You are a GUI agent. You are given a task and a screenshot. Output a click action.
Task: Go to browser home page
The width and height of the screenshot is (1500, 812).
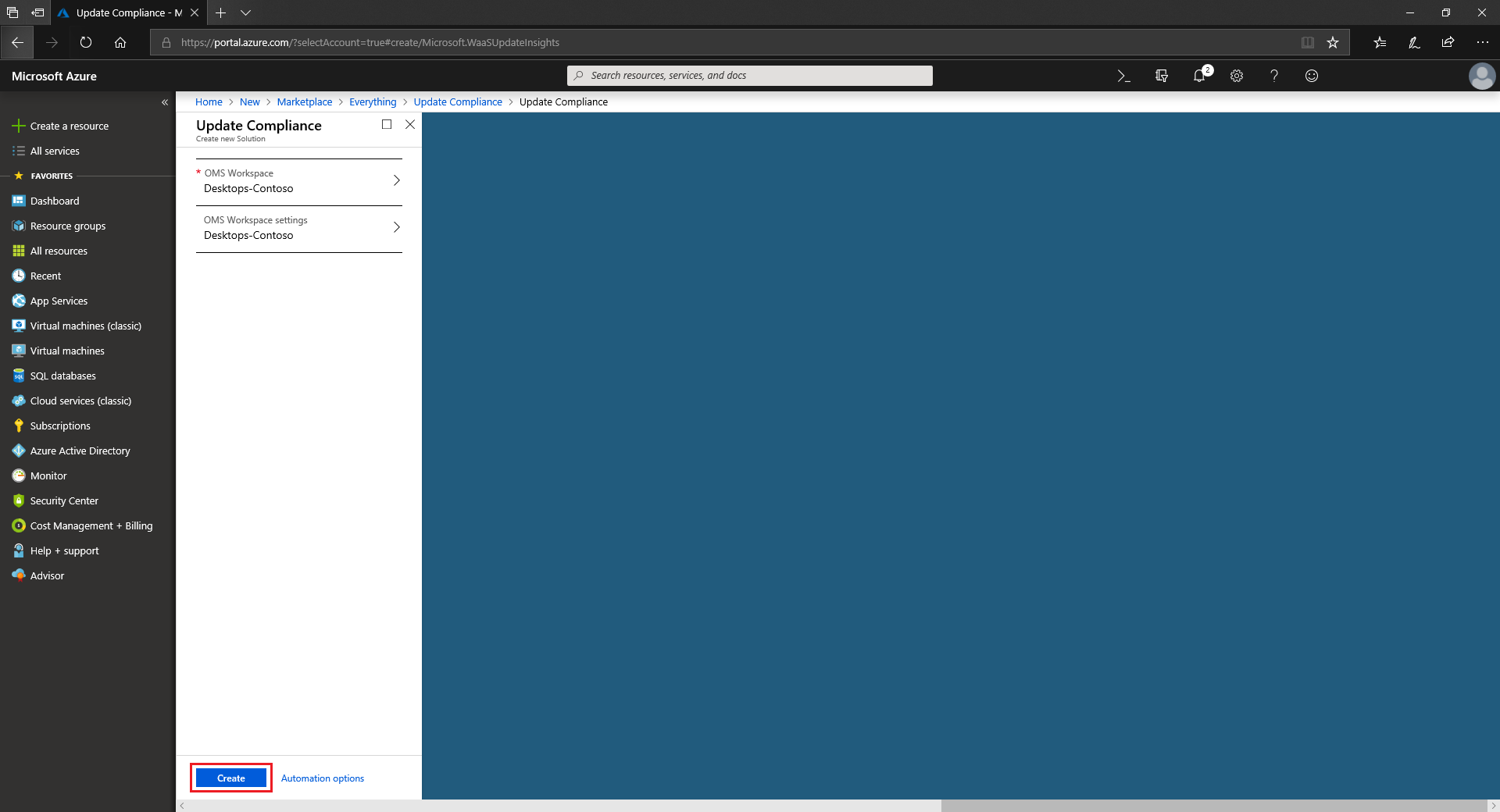point(120,42)
